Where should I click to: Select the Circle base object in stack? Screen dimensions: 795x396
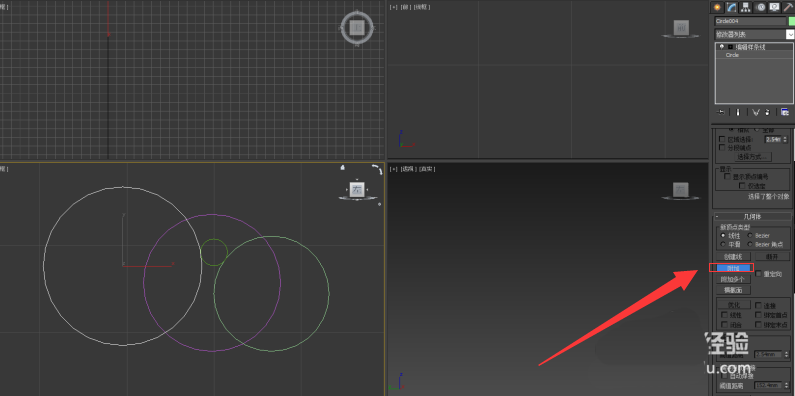point(732,55)
